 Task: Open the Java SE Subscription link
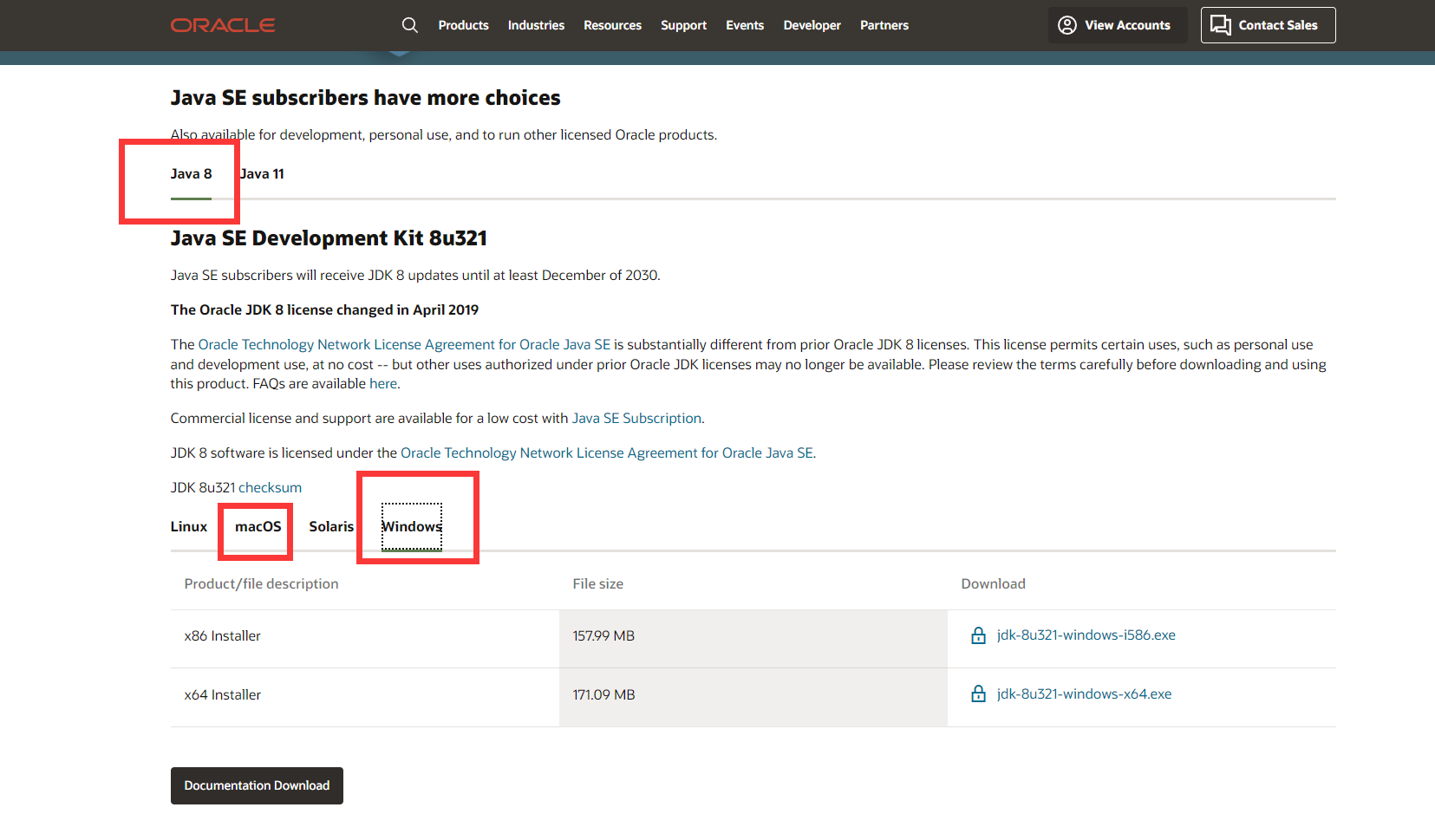[636, 419]
